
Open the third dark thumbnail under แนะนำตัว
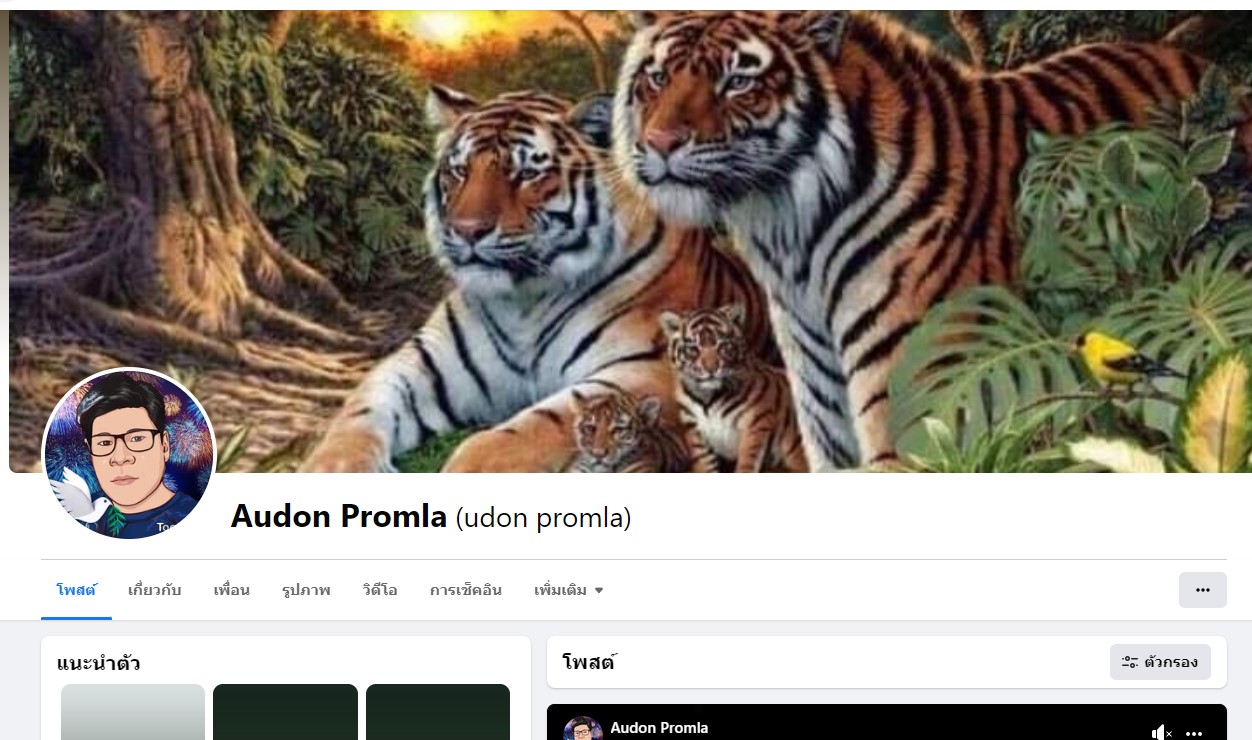click(438, 712)
